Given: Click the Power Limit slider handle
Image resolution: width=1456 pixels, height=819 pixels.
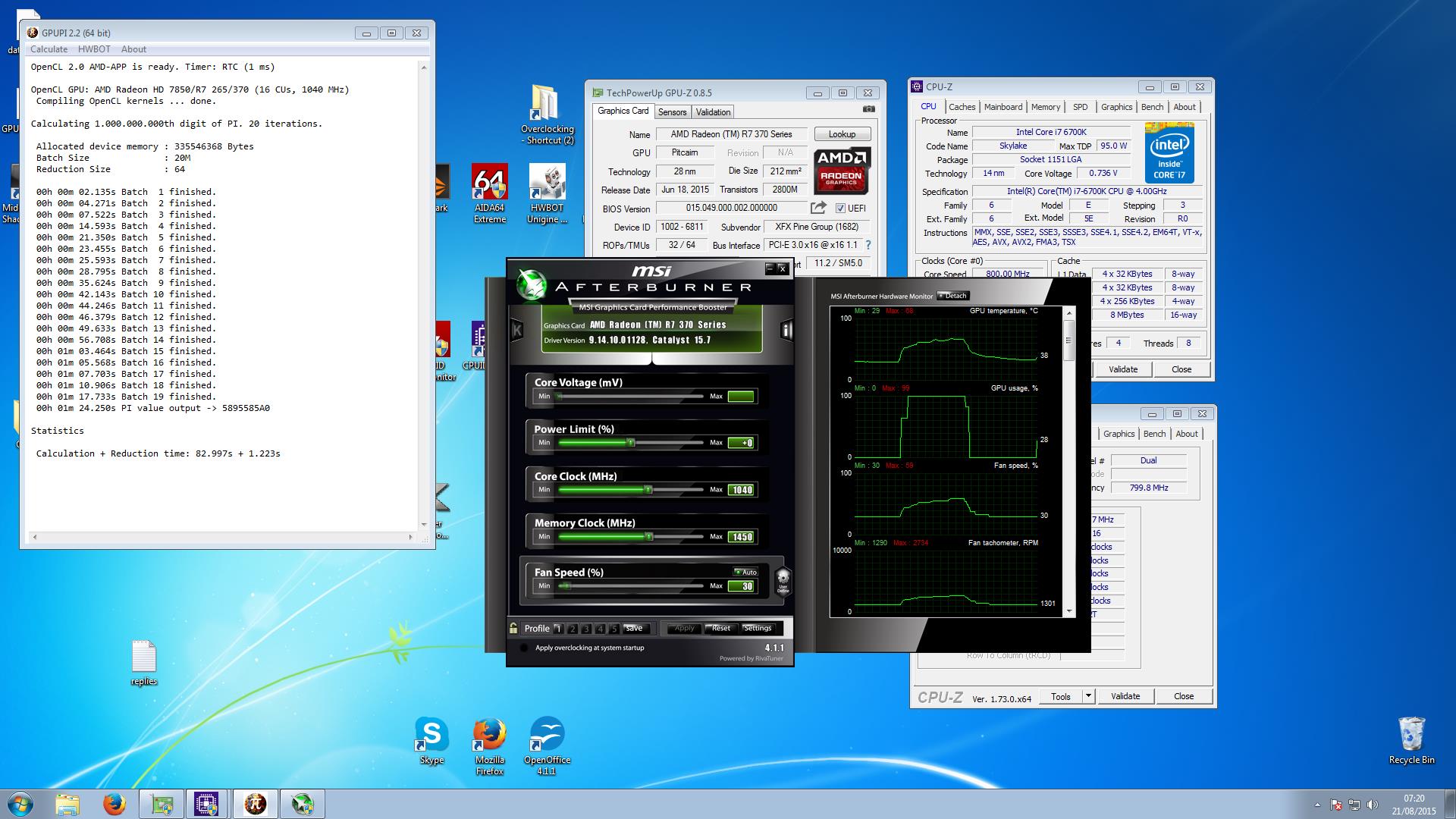Looking at the screenshot, I should tap(630, 442).
